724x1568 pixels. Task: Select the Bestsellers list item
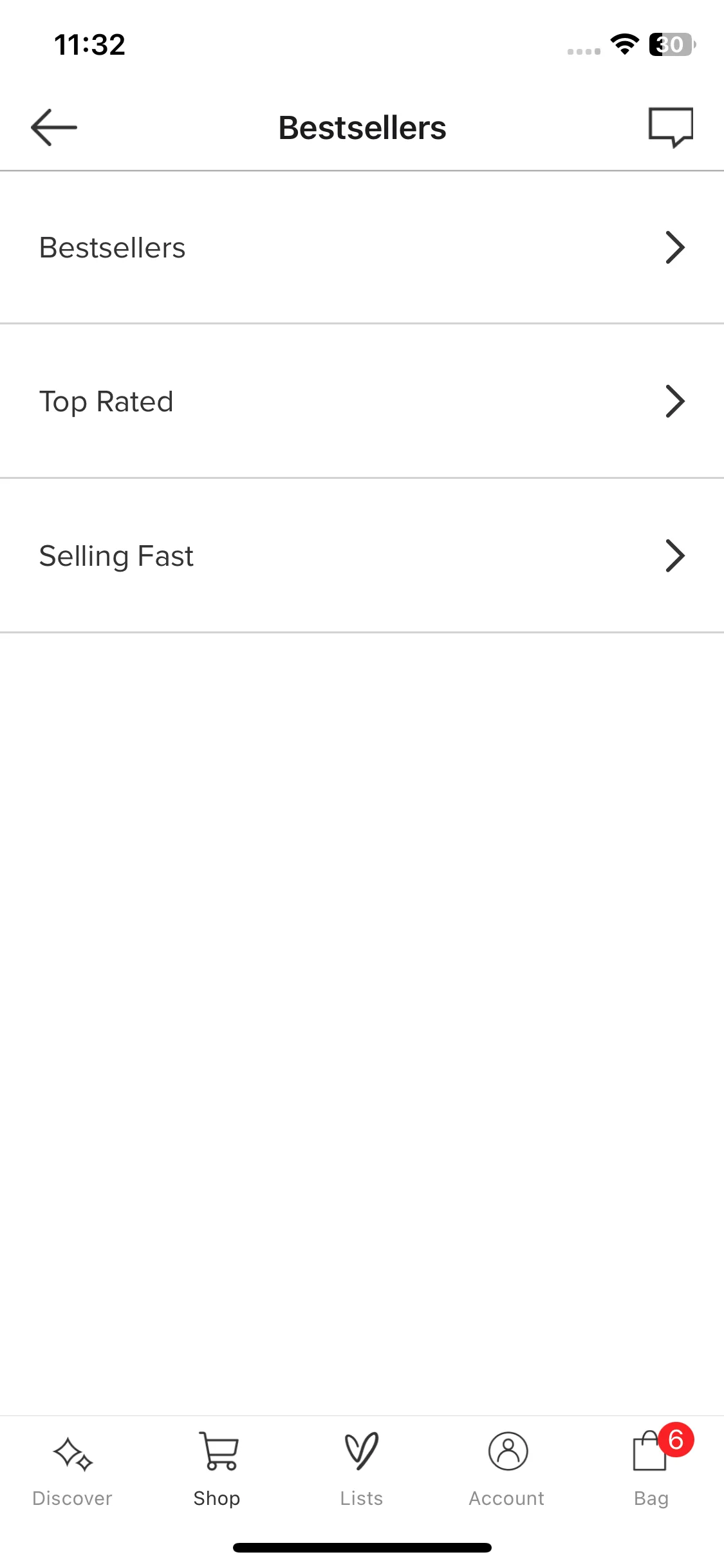pyautogui.click(x=362, y=248)
